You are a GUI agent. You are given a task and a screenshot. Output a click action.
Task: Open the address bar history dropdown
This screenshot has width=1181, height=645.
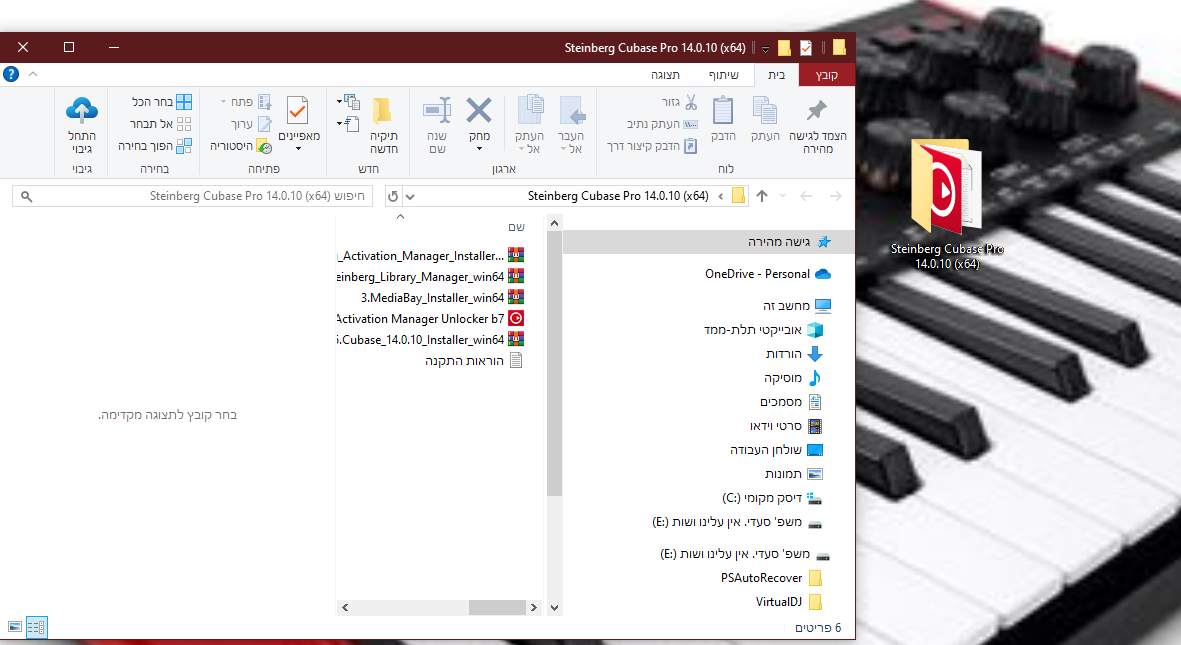[410, 197]
